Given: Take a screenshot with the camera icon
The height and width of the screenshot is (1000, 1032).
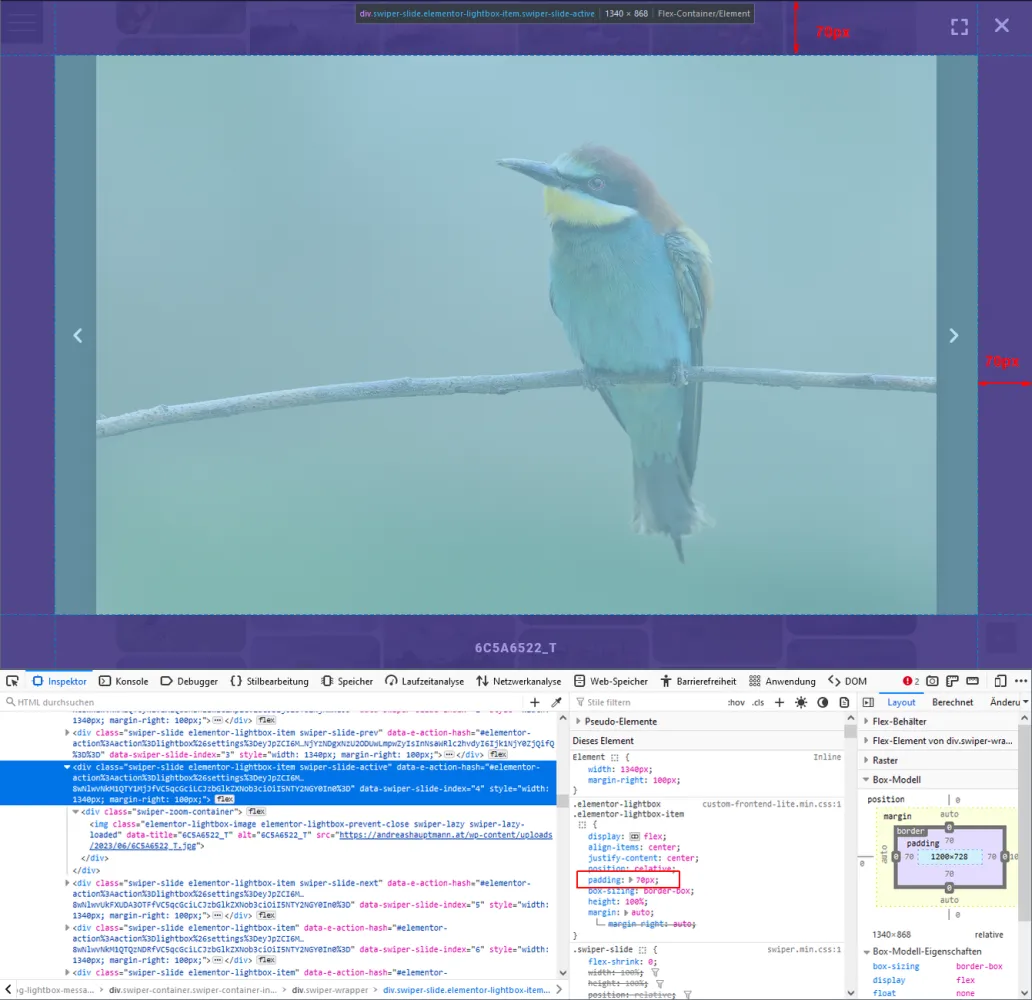Looking at the screenshot, I should [x=932, y=681].
